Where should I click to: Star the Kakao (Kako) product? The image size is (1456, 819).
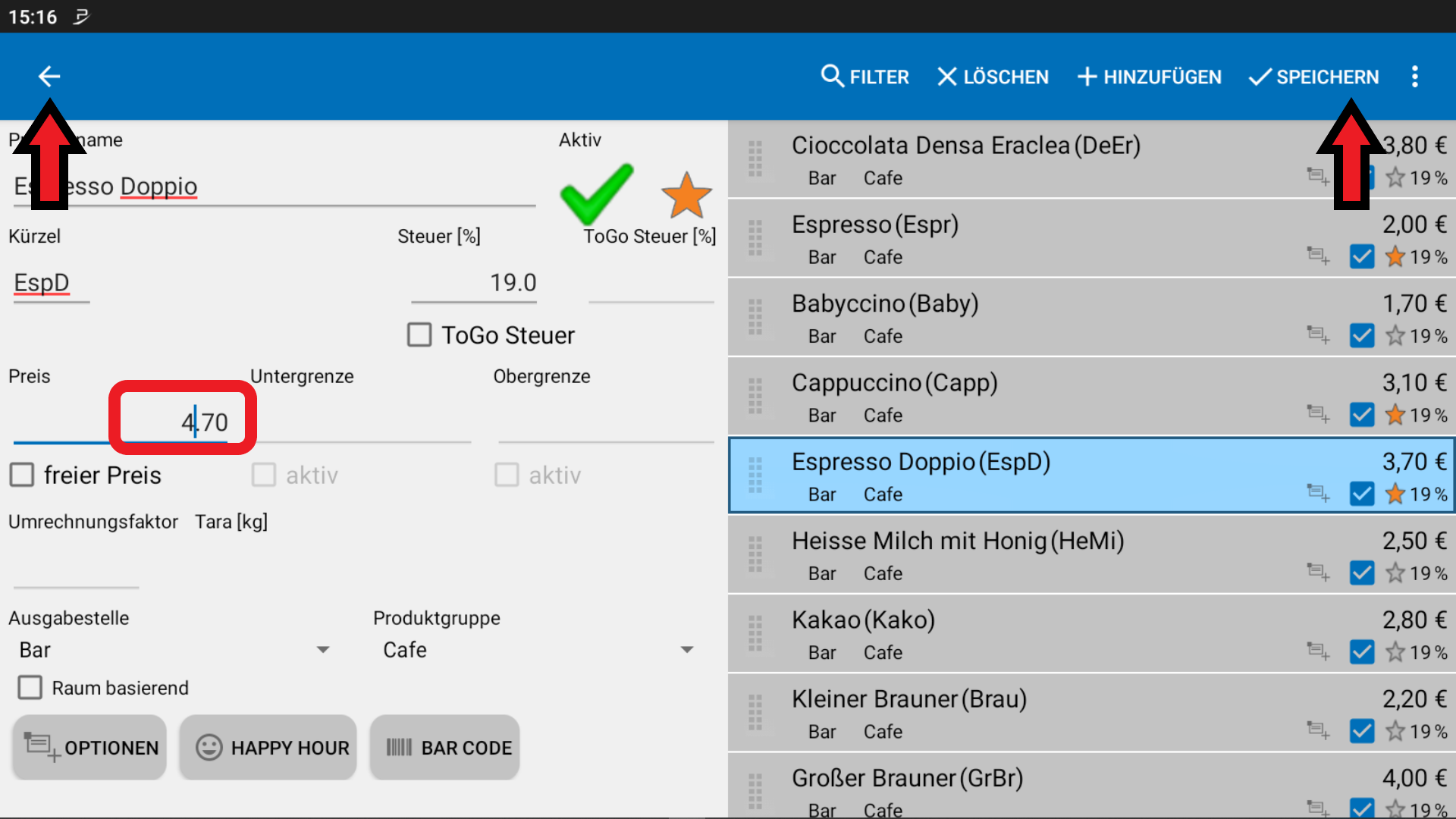point(1395,652)
